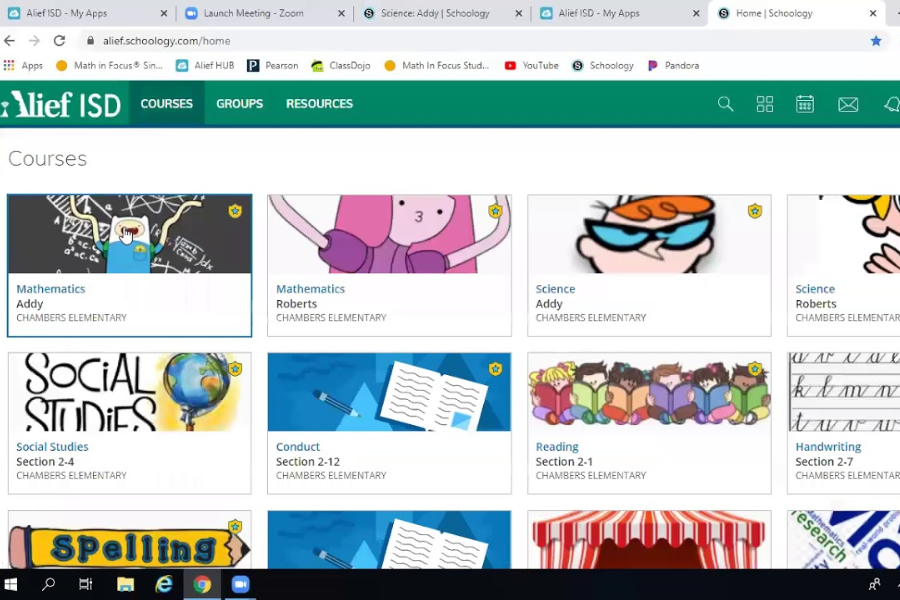Open Zoom from the taskbar
900x600 pixels.
[x=240, y=584]
